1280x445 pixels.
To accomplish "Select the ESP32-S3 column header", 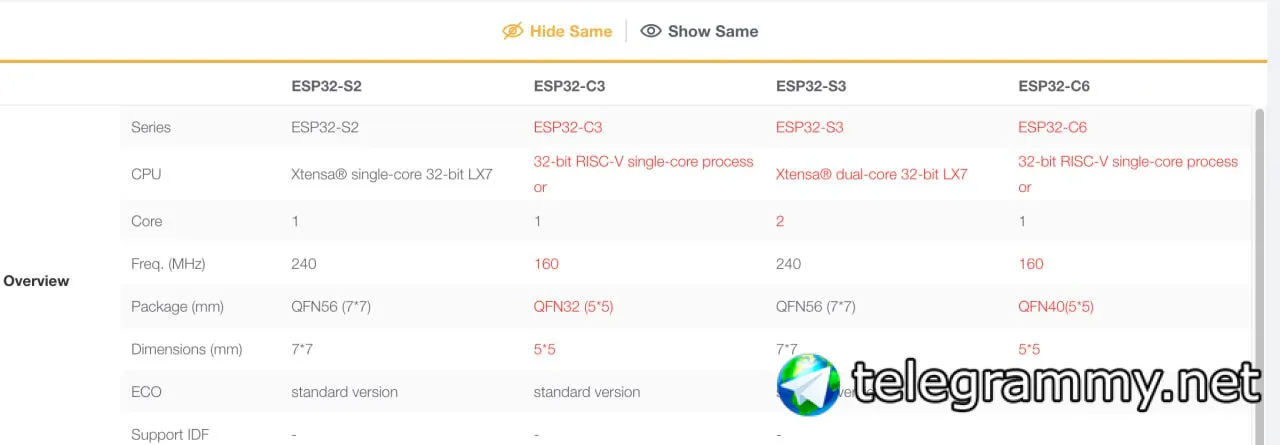I will (811, 86).
